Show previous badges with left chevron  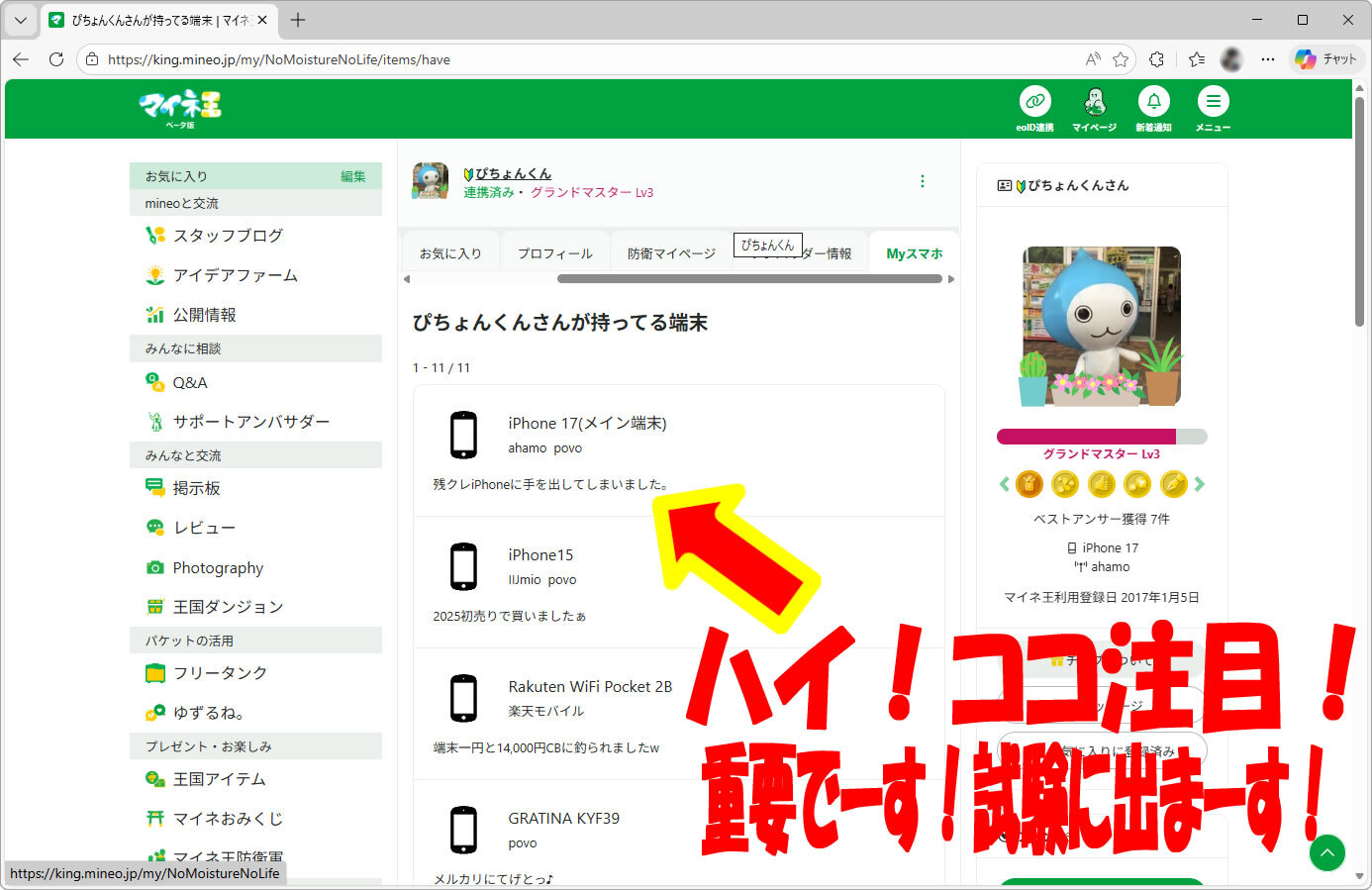[x=1004, y=484]
